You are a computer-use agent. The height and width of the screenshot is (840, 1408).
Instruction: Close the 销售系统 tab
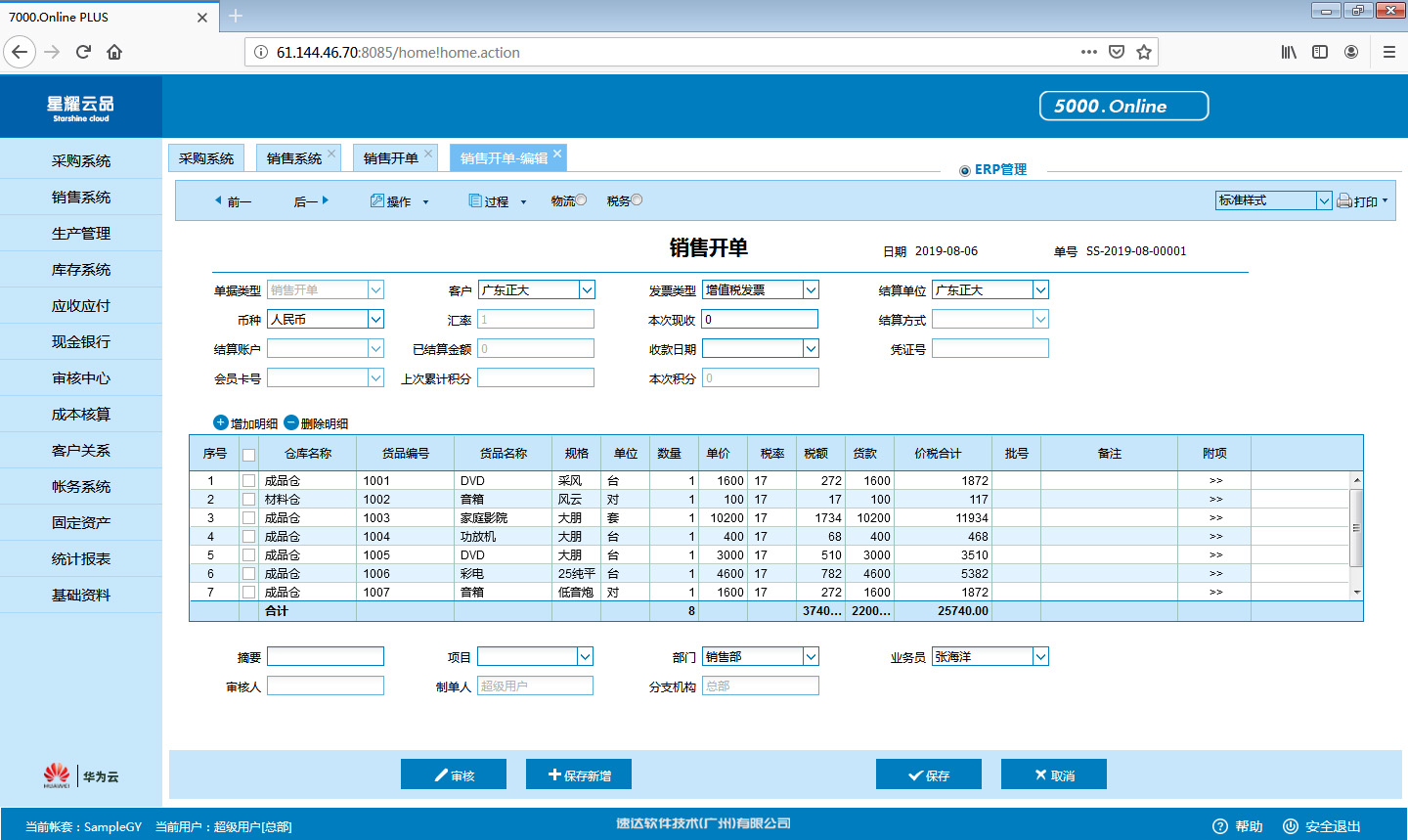pos(331,153)
